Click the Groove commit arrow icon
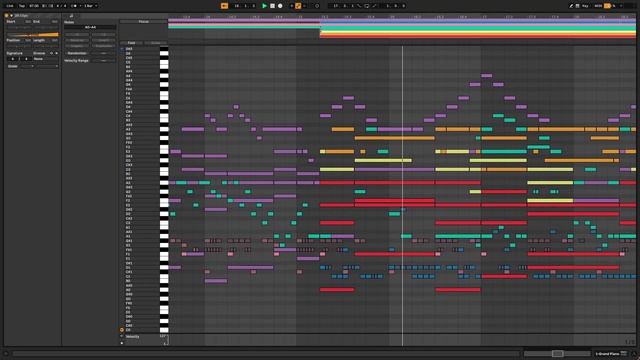This screenshot has width=640, height=360. click(x=56, y=53)
